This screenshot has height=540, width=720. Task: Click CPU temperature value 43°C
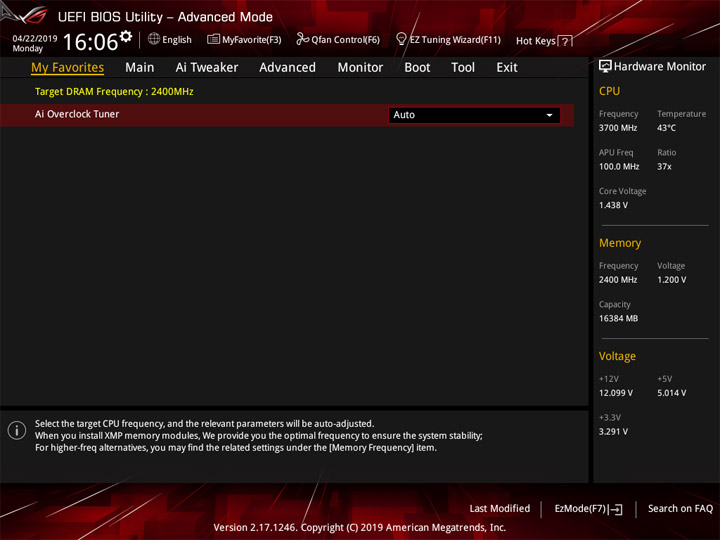tap(666, 128)
